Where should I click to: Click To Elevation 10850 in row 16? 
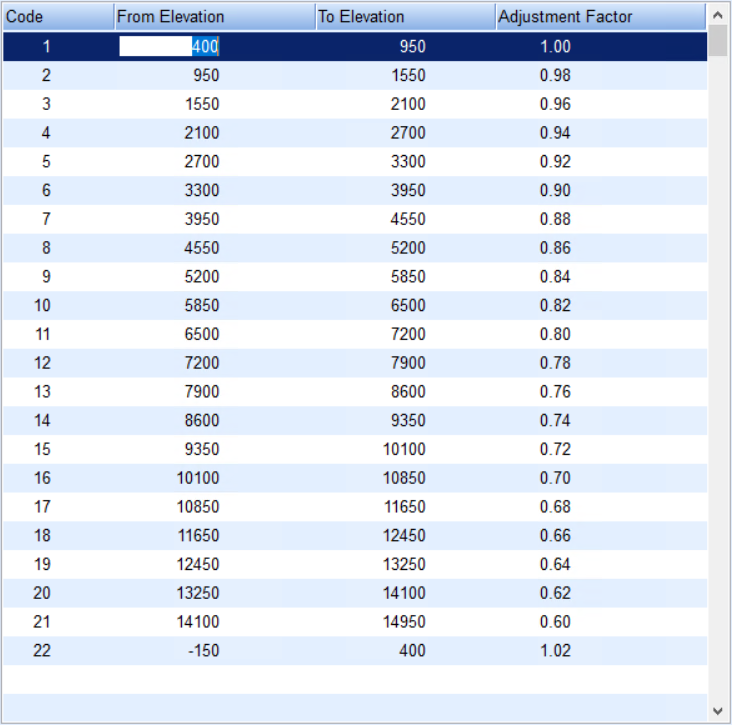click(404, 478)
